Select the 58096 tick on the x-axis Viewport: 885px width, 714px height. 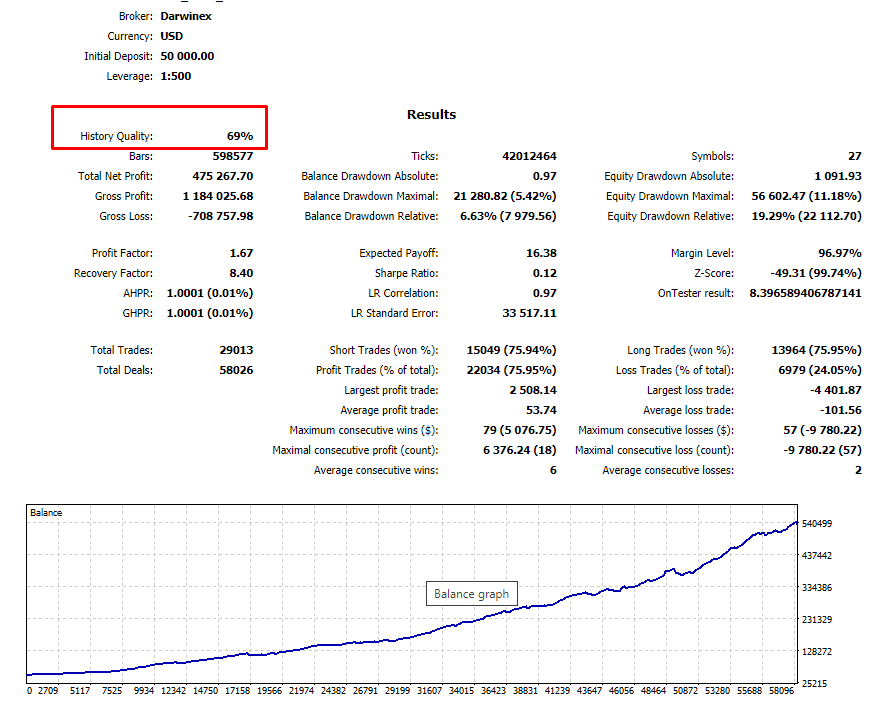pos(782,691)
